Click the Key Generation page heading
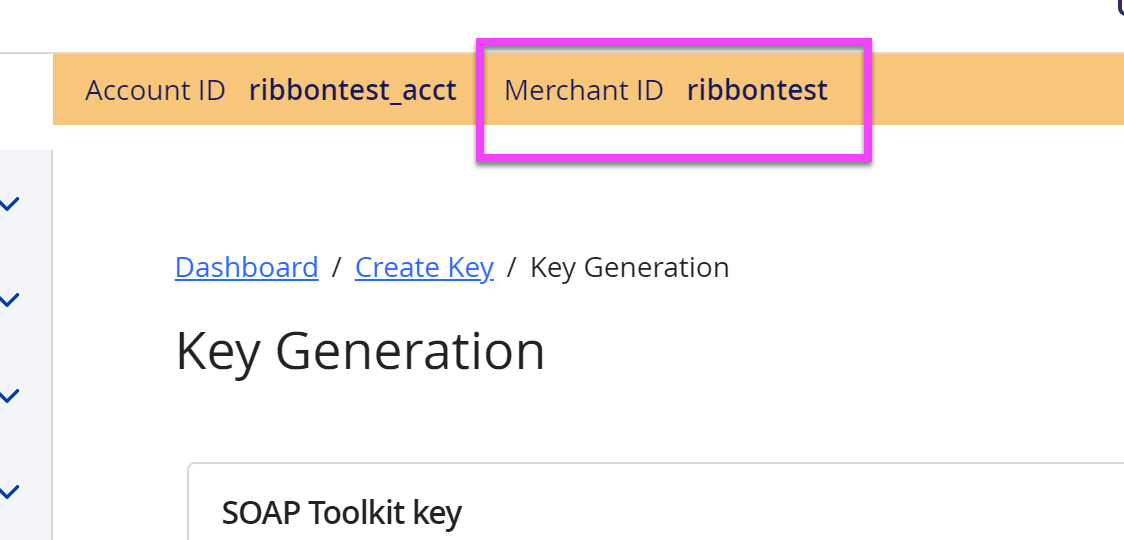 click(360, 351)
